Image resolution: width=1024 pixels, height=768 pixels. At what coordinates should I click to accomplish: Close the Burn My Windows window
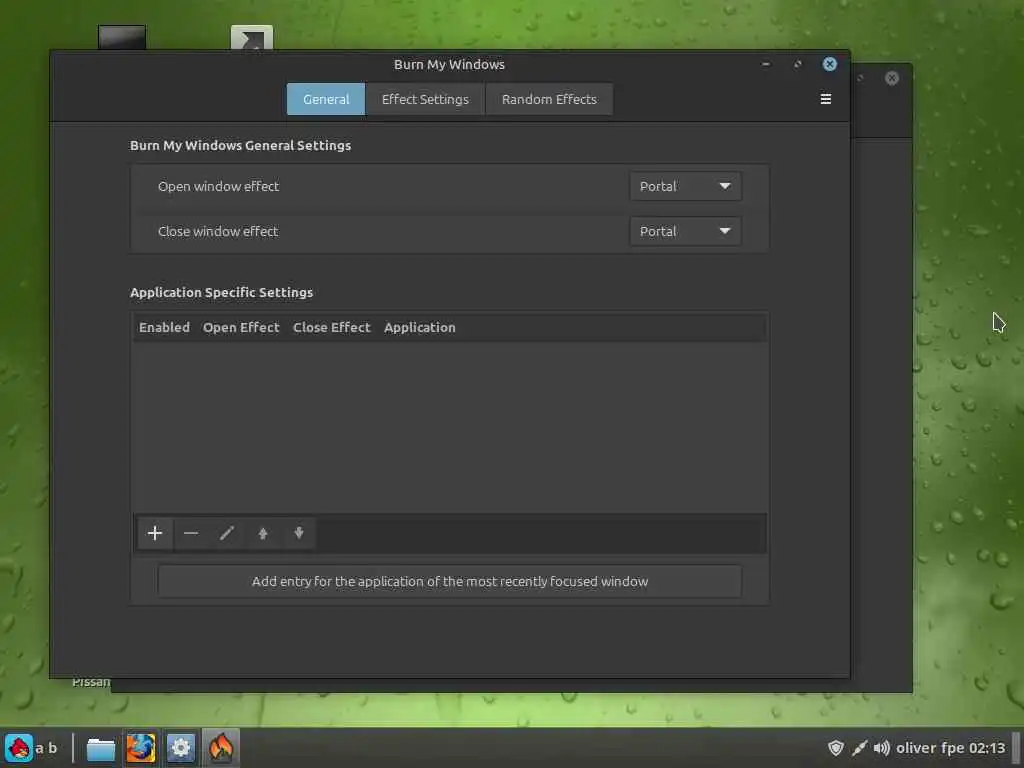(x=829, y=64)
